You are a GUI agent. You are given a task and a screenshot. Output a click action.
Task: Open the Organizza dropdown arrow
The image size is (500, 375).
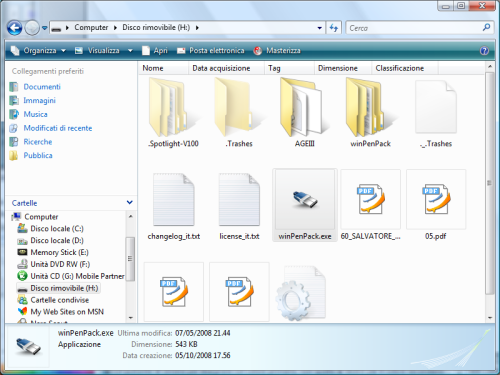tap(63, 51)
